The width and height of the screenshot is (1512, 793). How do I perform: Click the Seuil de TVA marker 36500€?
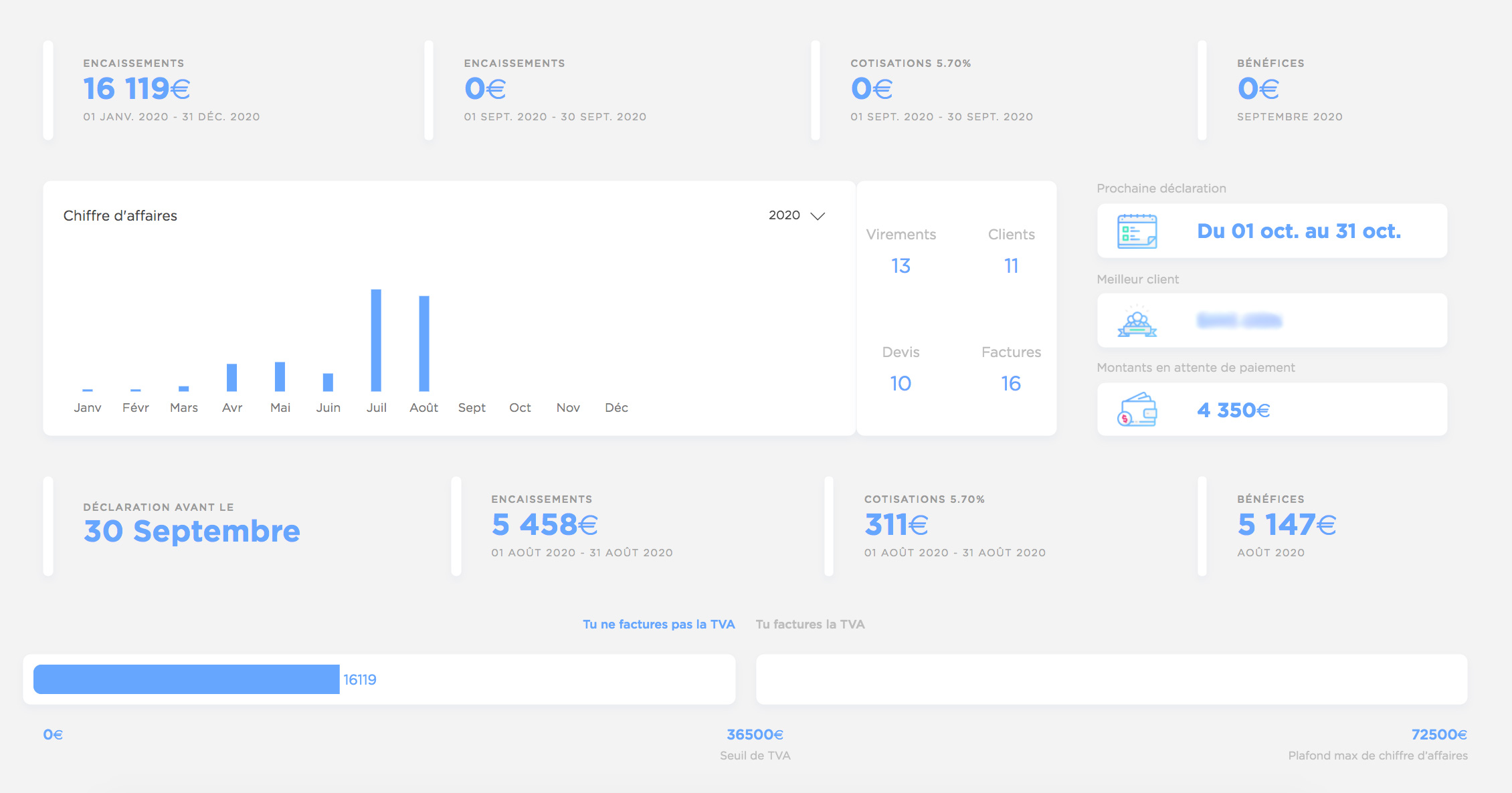755,733
